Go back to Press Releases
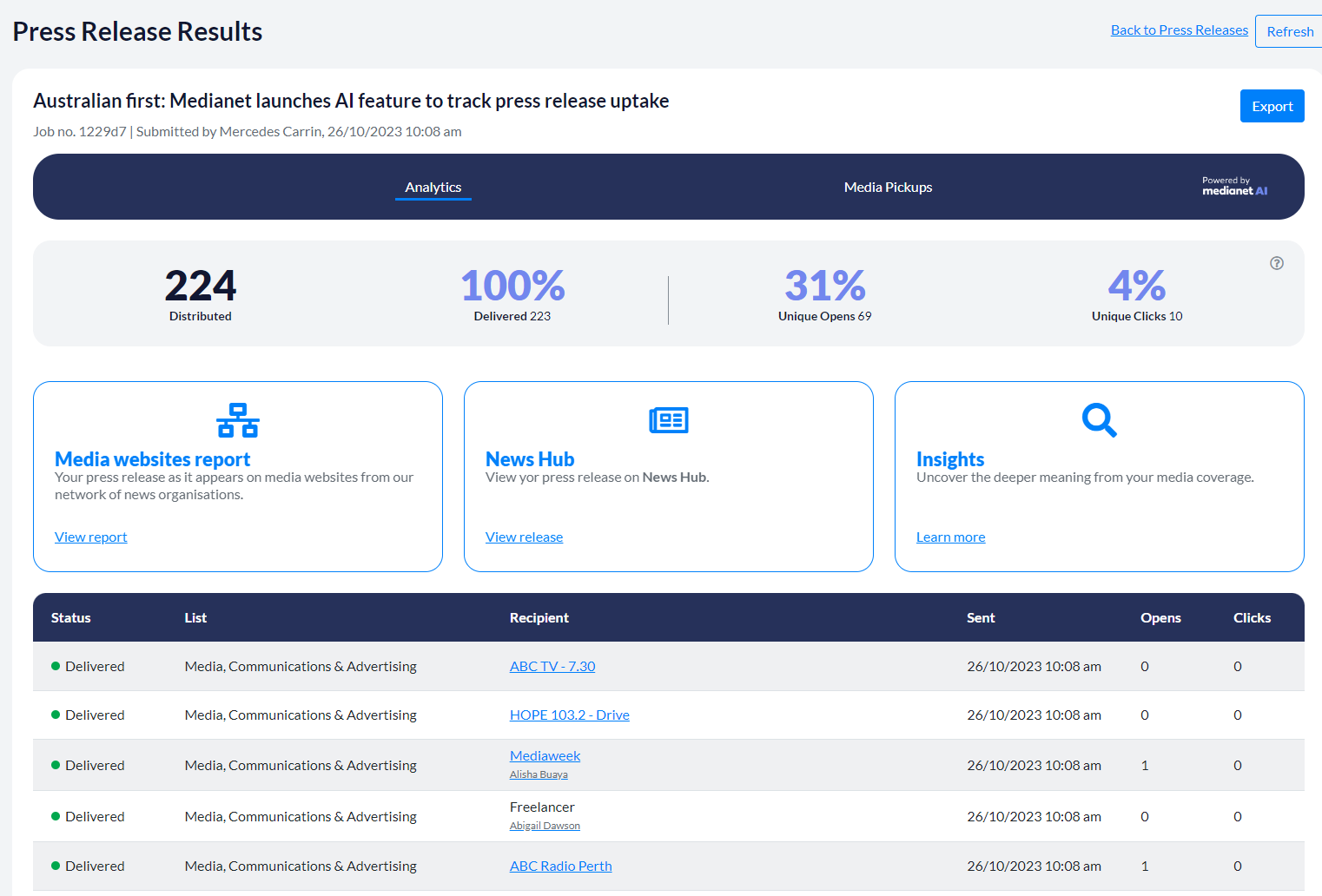Image resolution: width=1322 pixels, height=896 pixels. tap(1179, 30)
